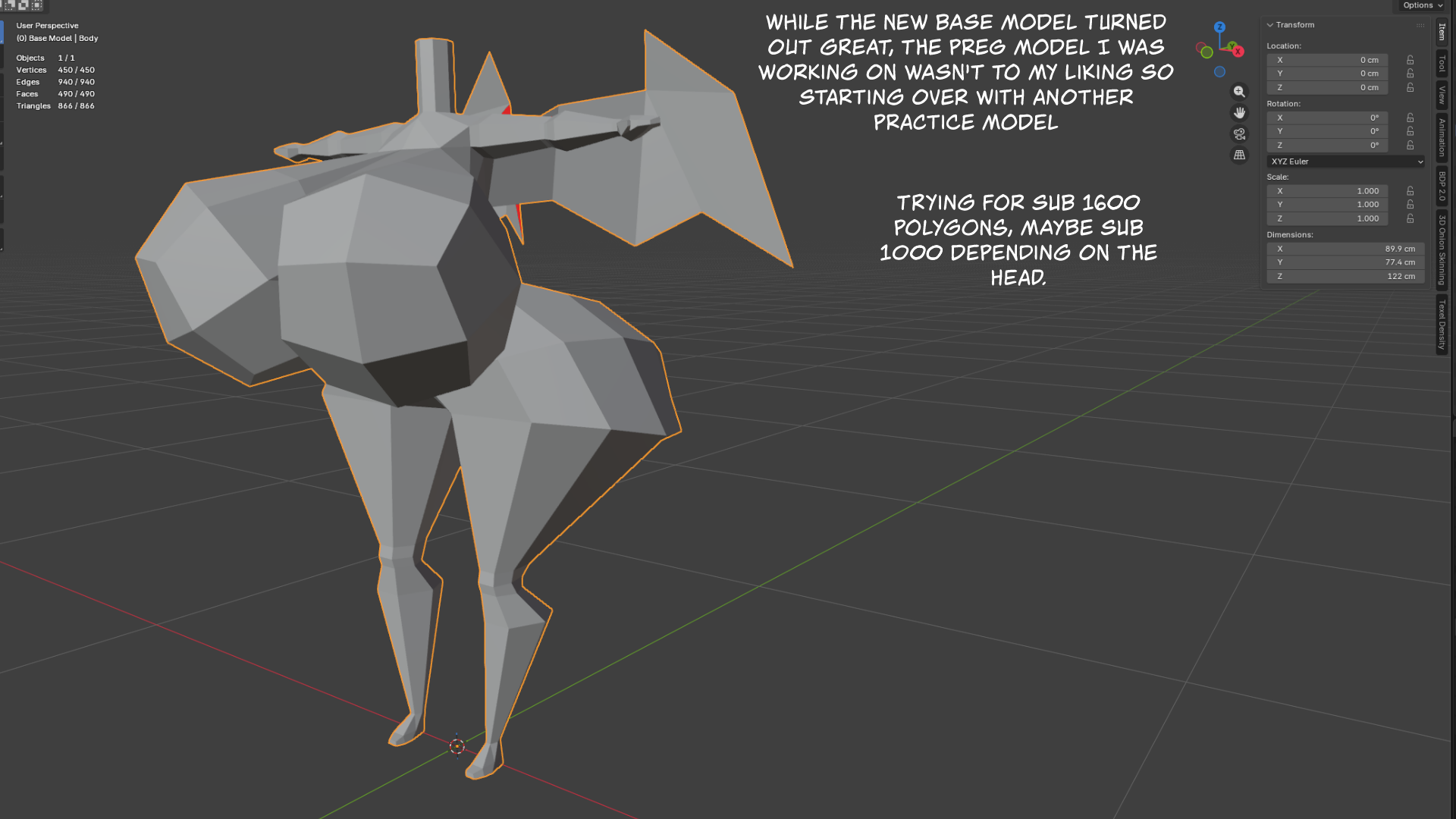
Task: Click the Rotation Y field
Action: (1327, 131)
